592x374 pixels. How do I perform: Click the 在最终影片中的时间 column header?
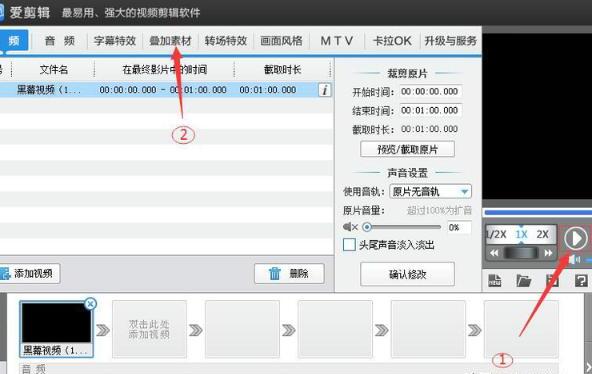(x=164, y=69)
